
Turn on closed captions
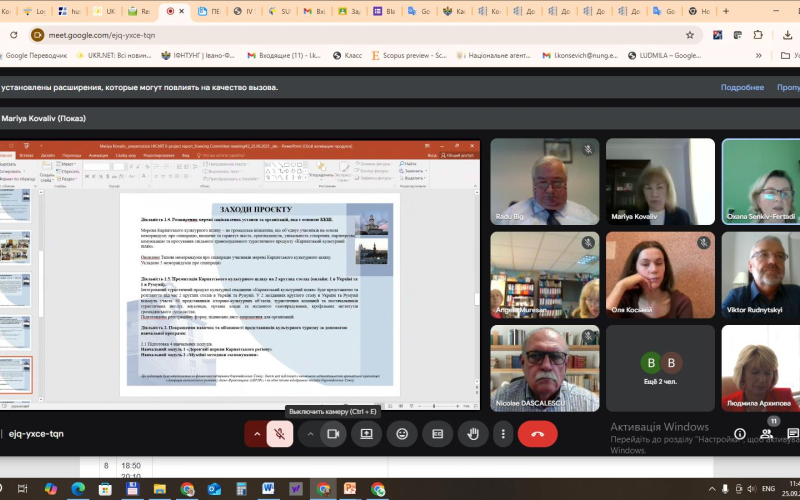point(437,434)
